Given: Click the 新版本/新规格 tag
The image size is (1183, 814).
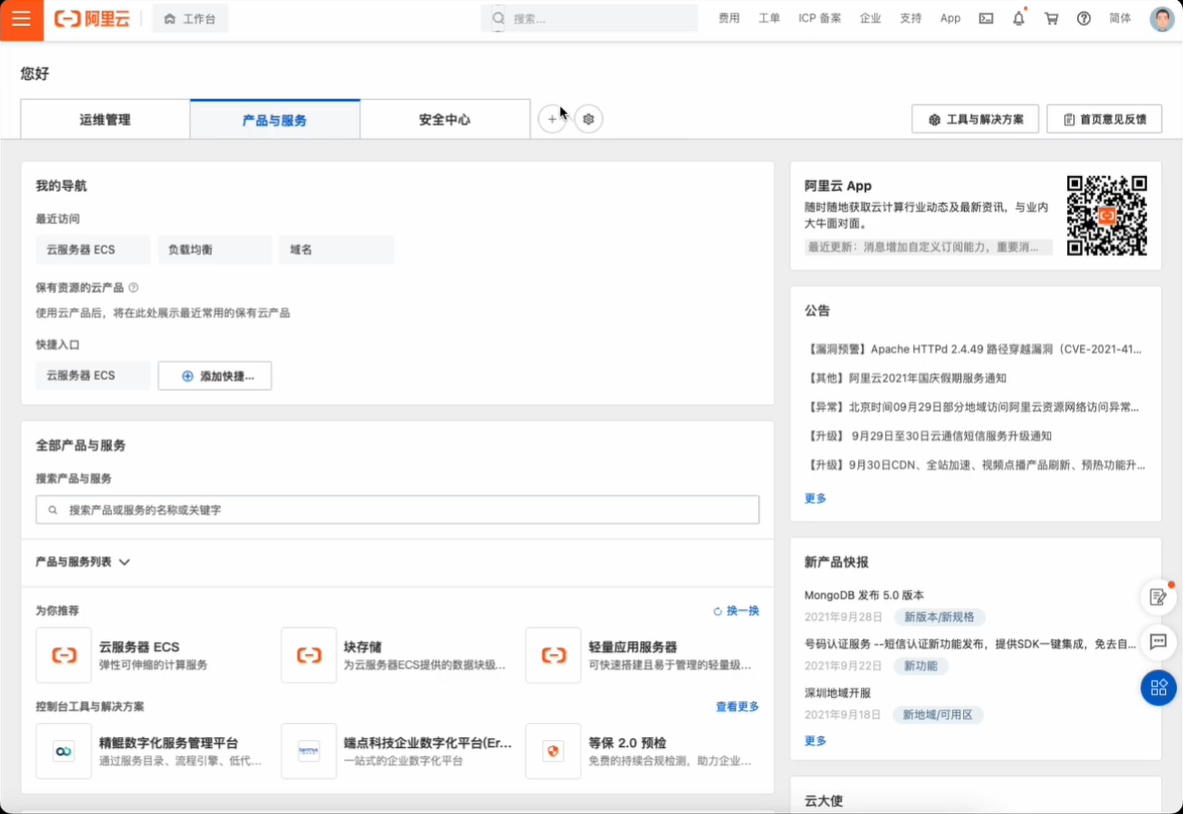Looking at the screenshot, I should [x=939, y=617].
